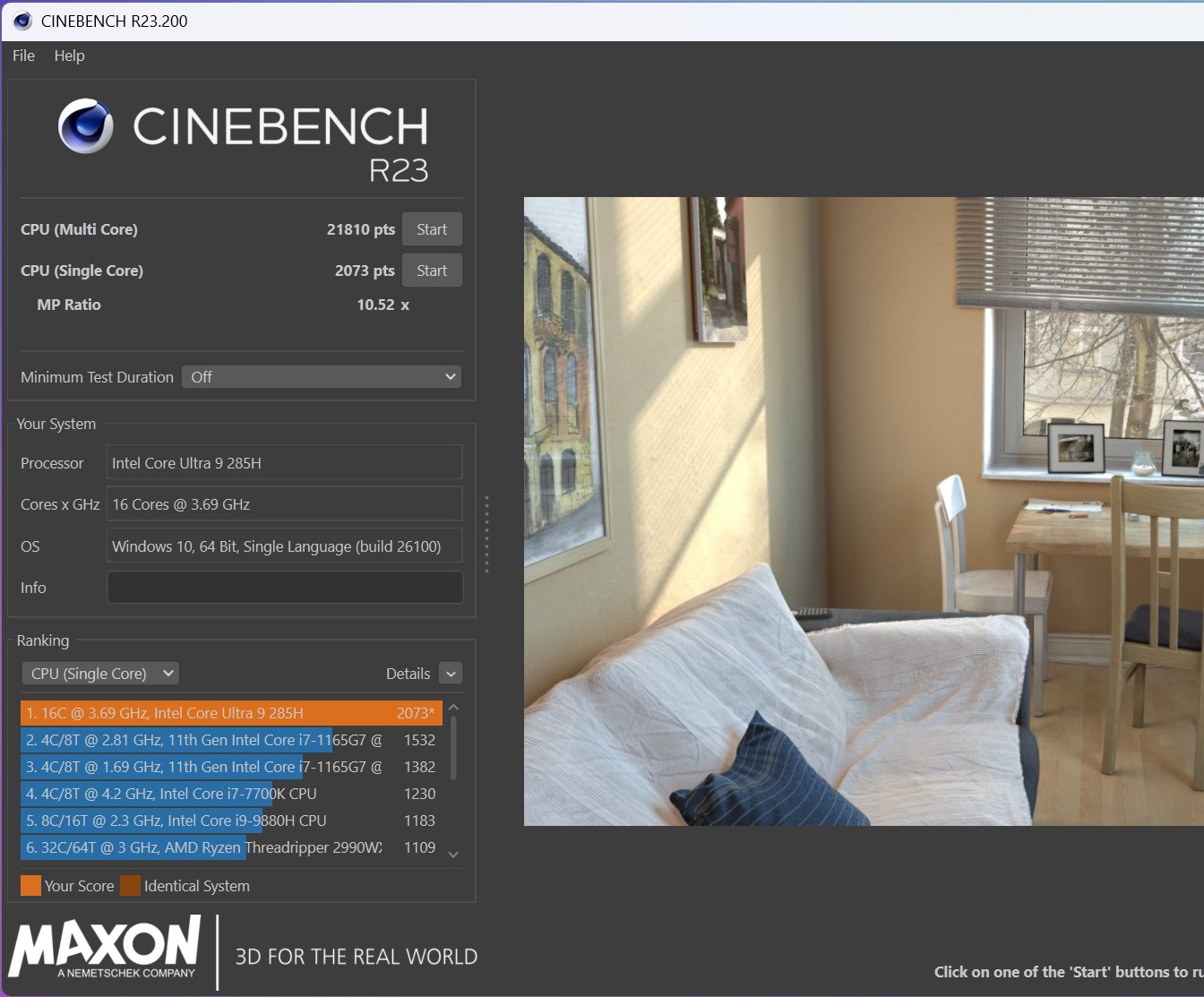The width and height of the screenshot is (1204, 997).
Task: Start the CPU Single Core test
Action: [432, 271]
